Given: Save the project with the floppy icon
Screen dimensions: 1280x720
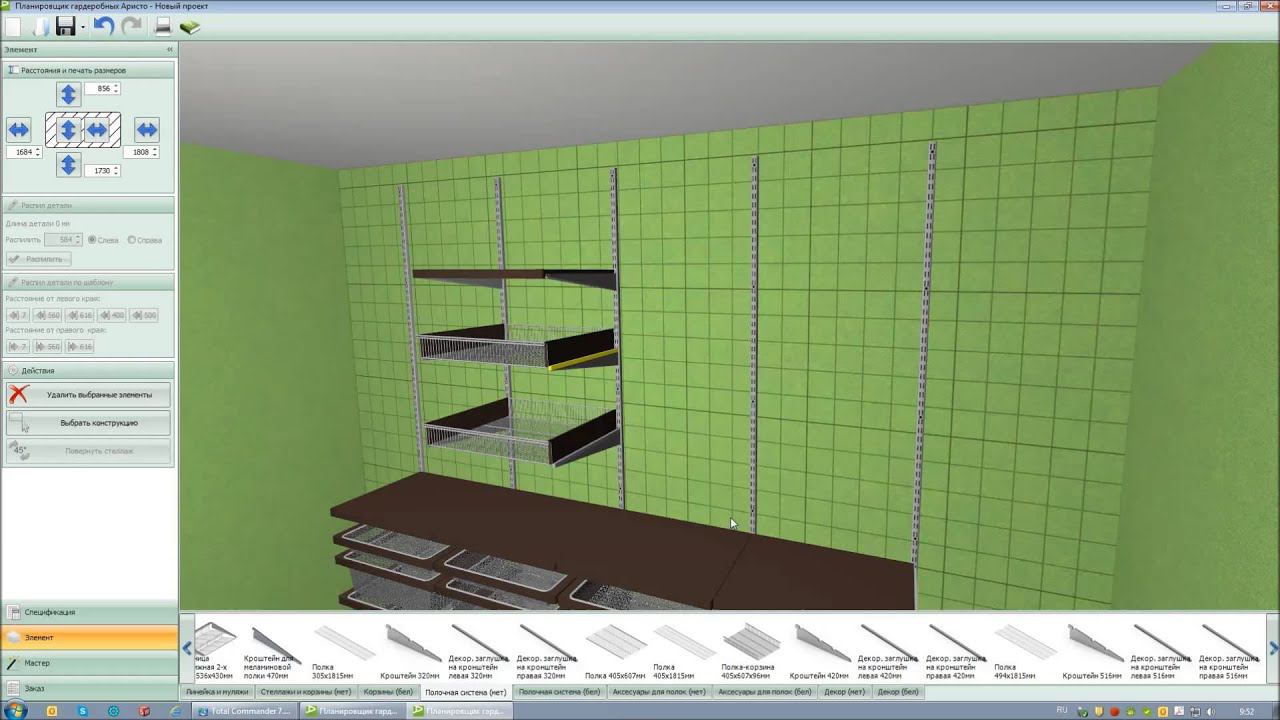Looking at the screenshot, I should pos(66,26).
